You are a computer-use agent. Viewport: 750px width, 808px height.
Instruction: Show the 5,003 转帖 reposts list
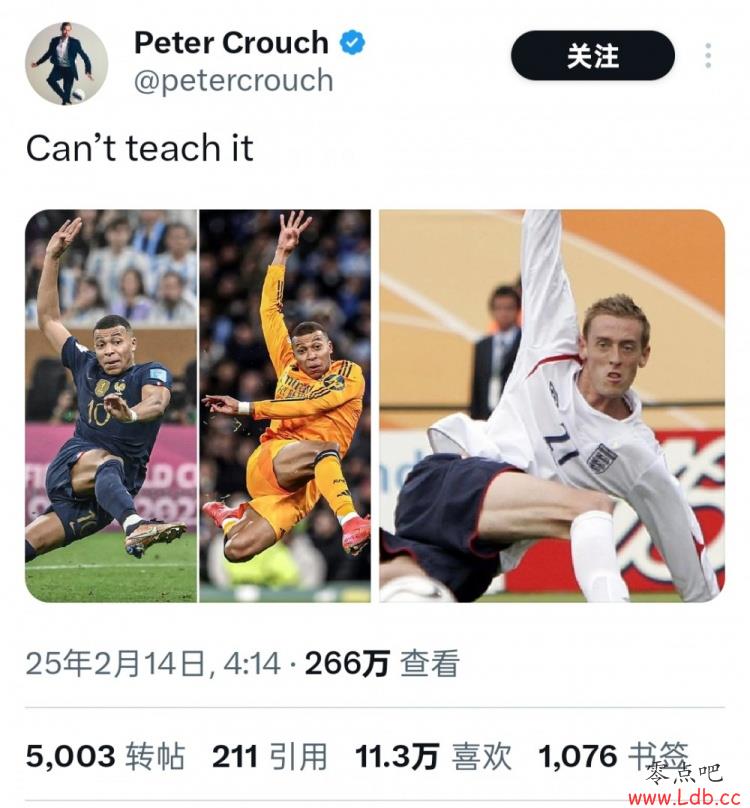[105, 756]
